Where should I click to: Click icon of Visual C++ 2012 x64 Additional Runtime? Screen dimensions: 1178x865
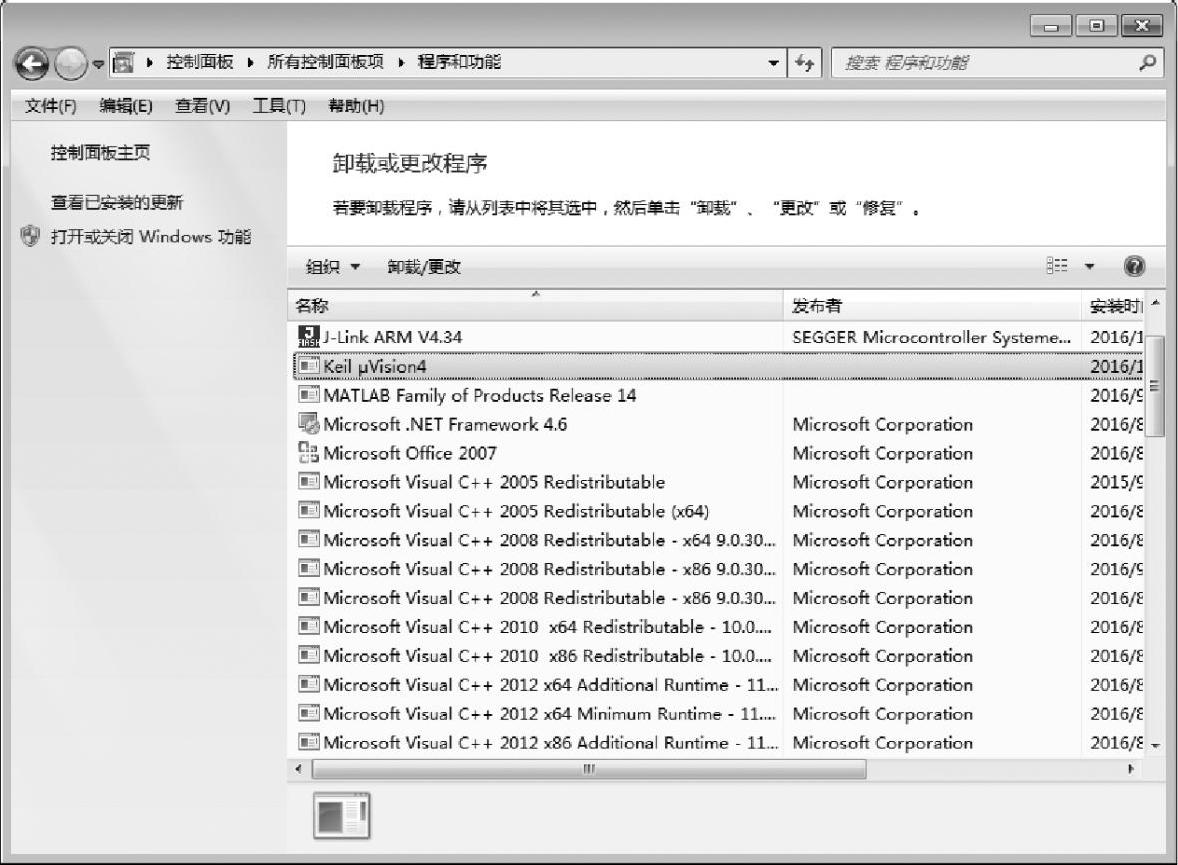pyautogui.click(x=309, y=684)
